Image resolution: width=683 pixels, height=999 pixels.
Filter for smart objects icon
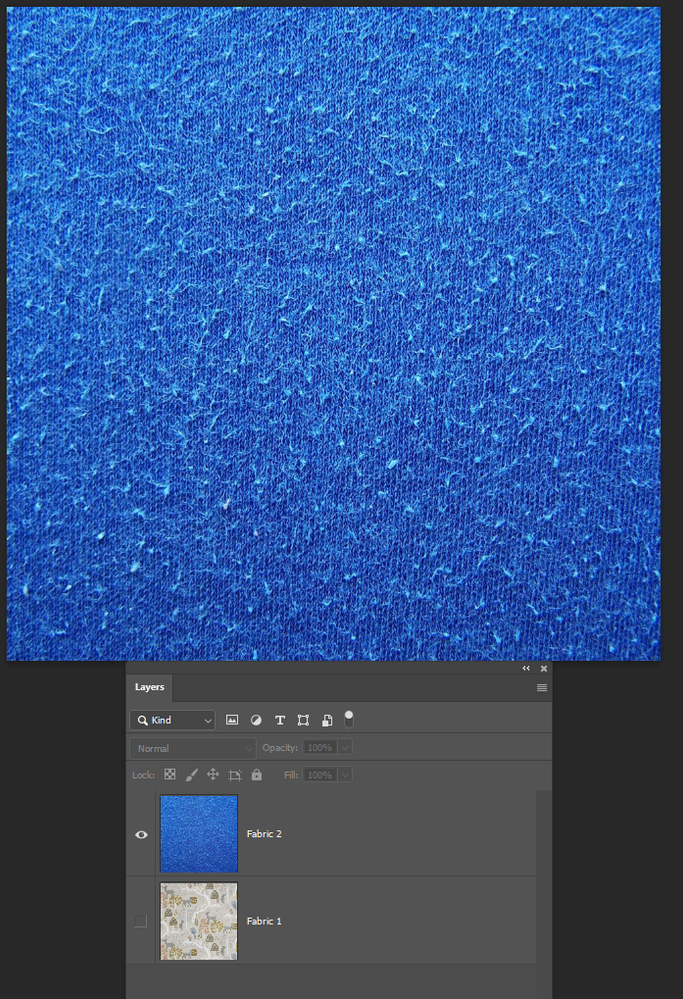pos(327,720)
